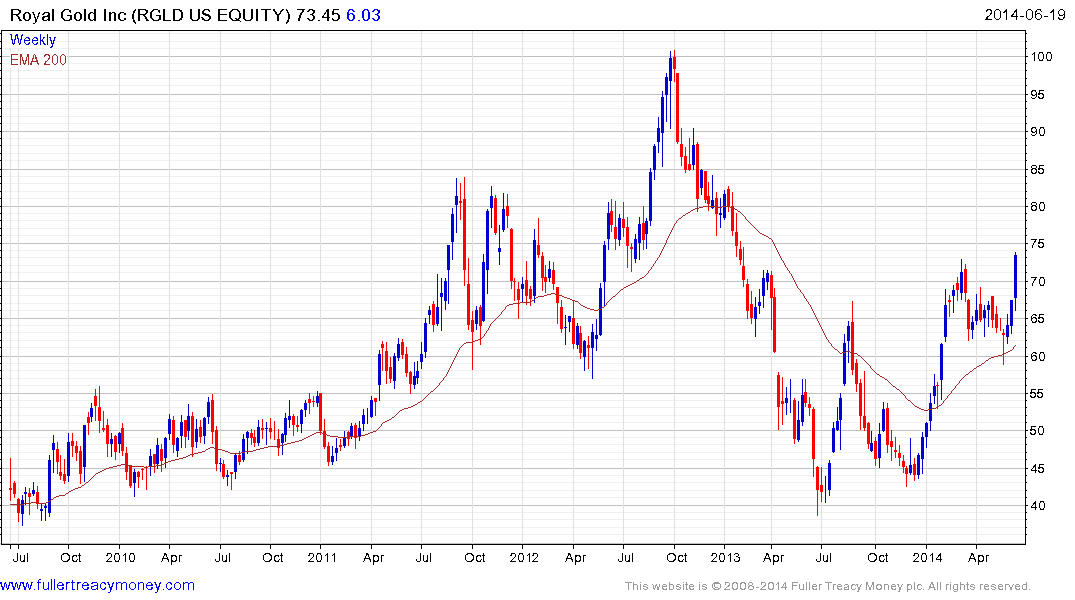Click the copyright notice text
This screenshot has width=1075, height=600.
point(828,586)
